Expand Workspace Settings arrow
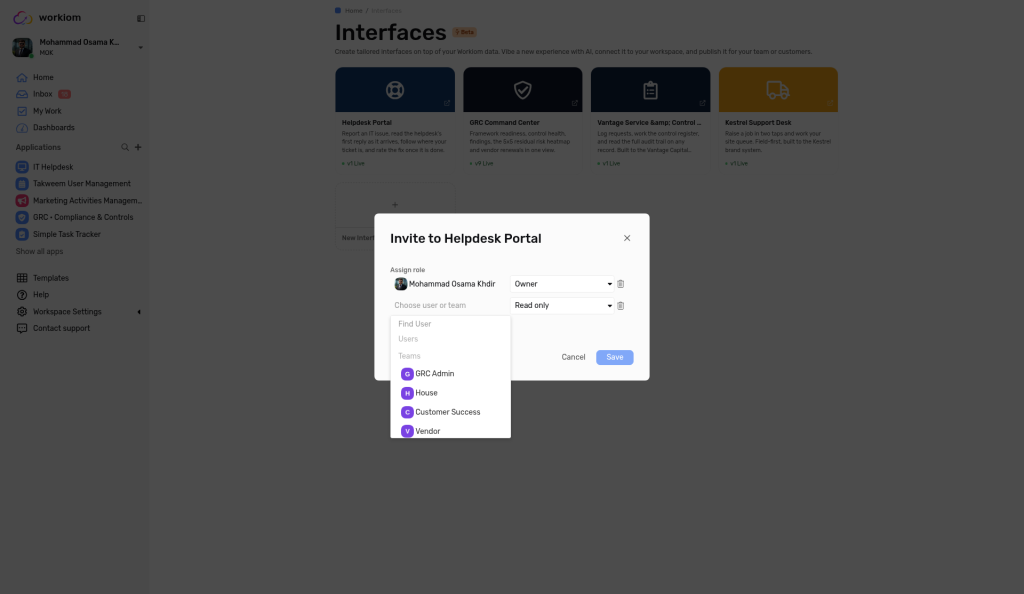Image resolution: width=1024 pixels, height=594 pixels. pyautogui.click(x=139, y=312)
